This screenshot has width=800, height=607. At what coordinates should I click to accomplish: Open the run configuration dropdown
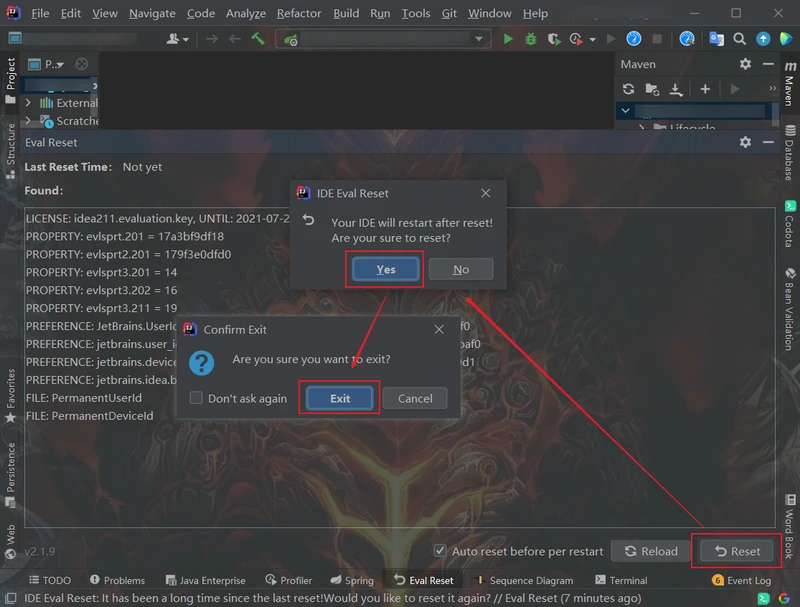(385, 39)
